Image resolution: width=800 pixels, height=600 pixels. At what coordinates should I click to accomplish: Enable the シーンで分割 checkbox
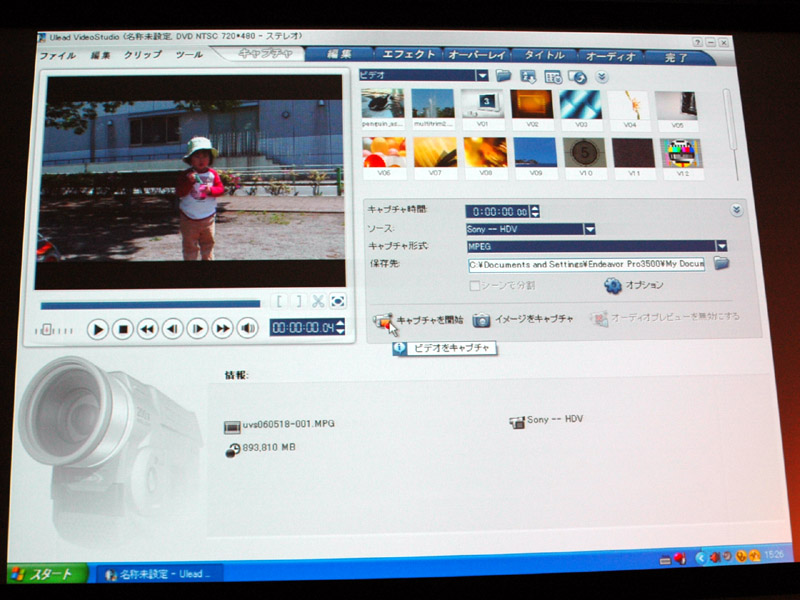[476, 286]
